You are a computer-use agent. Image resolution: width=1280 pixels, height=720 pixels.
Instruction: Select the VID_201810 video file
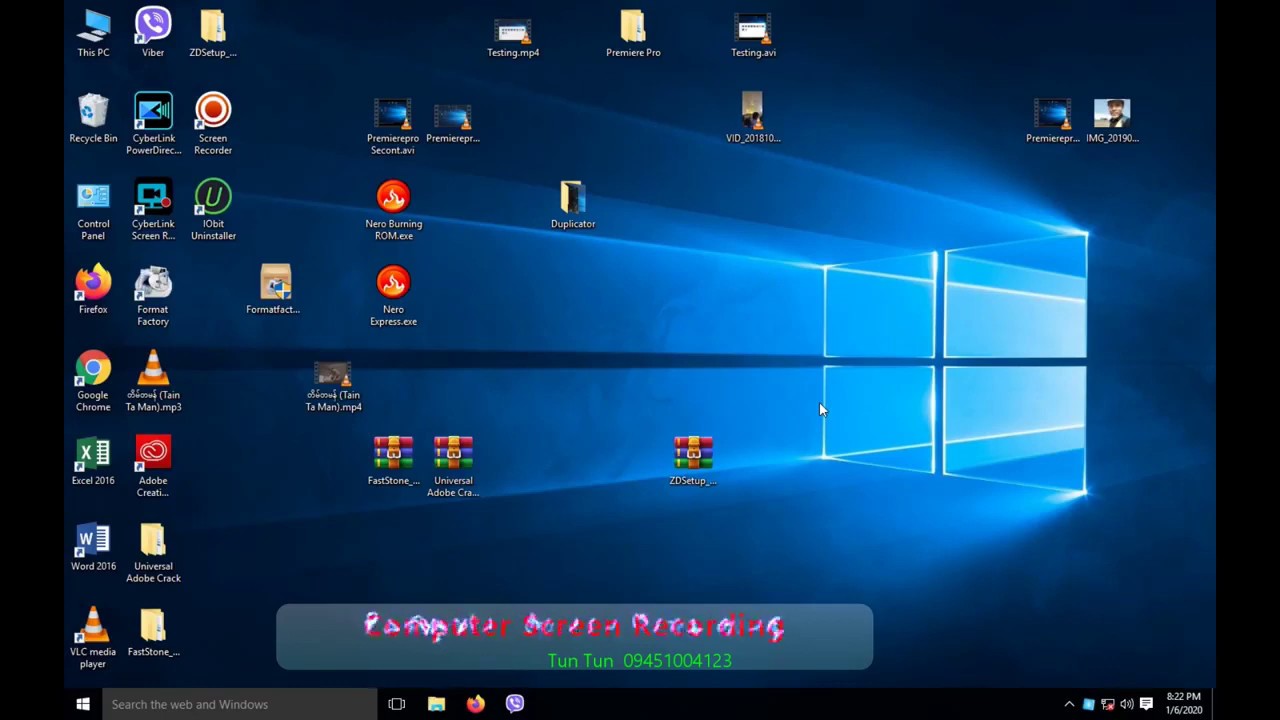pyautogui.click(x=753, y=118)
